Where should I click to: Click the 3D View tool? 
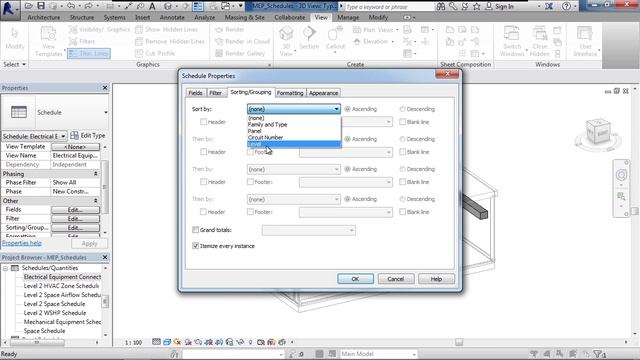[x=286, y=41]
